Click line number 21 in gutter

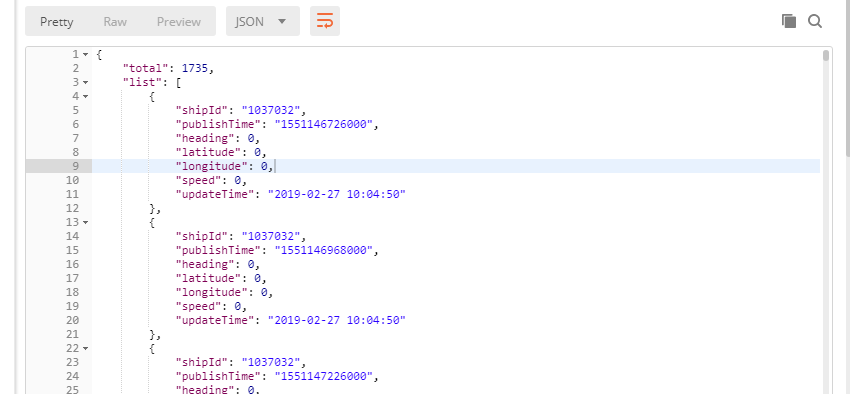point(72,335)
